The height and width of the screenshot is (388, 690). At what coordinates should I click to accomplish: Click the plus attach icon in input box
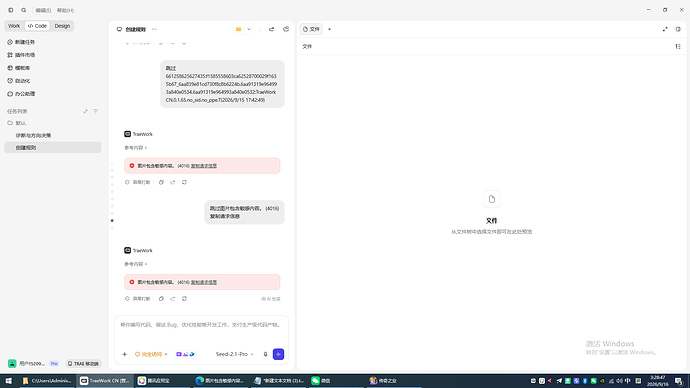[x=125, y=354]
